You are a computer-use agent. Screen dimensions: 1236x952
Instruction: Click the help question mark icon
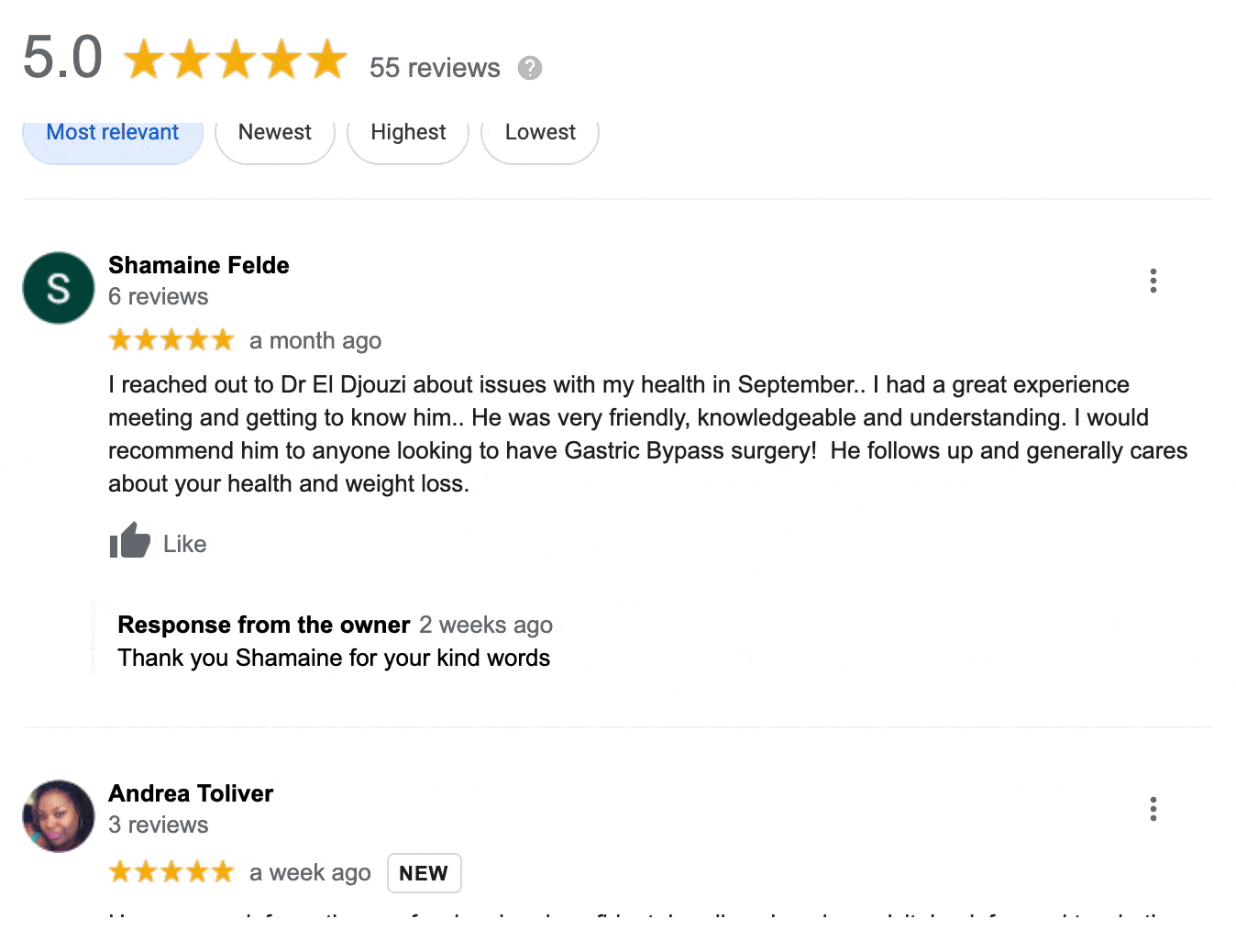pyautogui.click(x=530, y=68)
